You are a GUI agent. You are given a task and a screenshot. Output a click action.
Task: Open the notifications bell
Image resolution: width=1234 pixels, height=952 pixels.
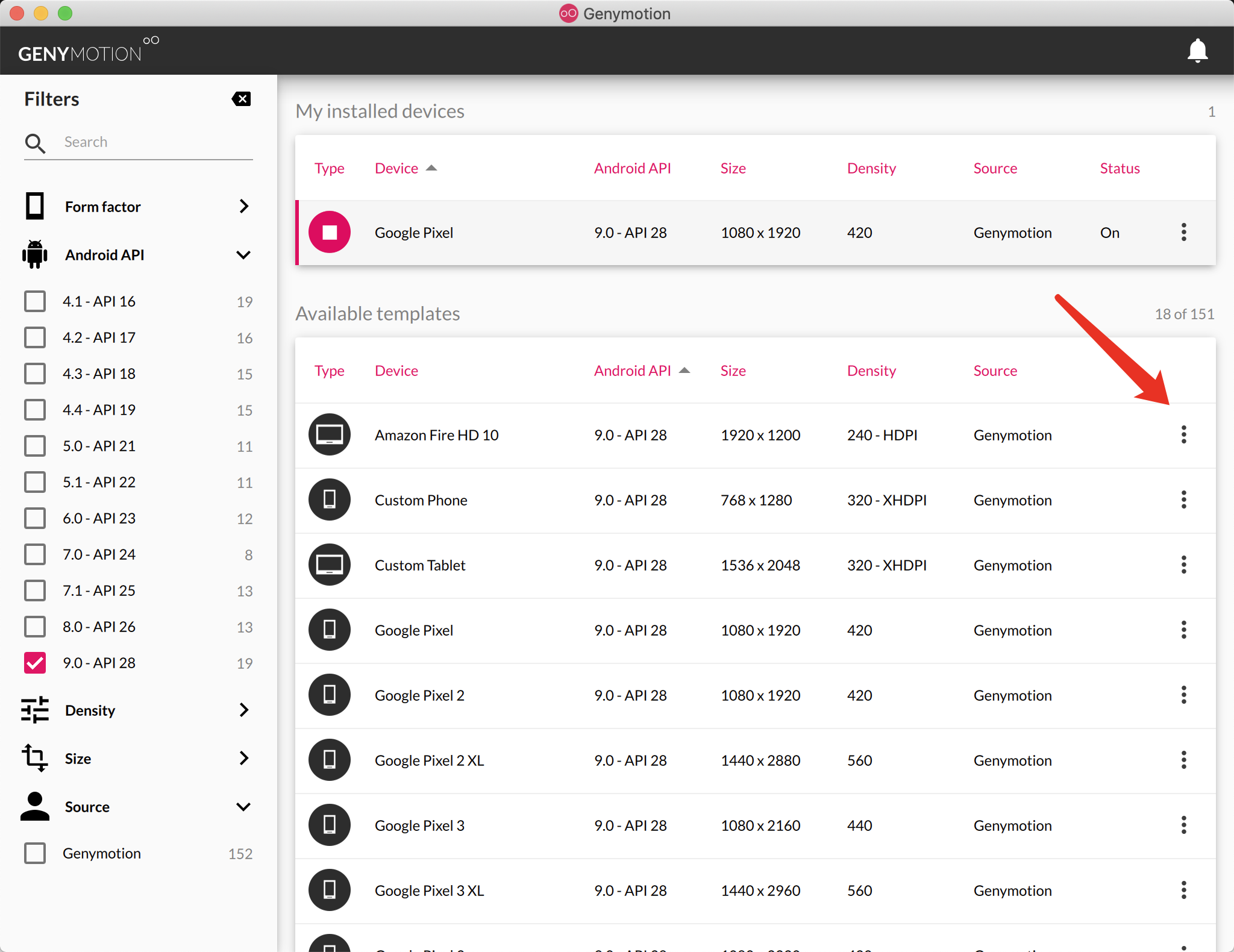tap(1197, 51)
